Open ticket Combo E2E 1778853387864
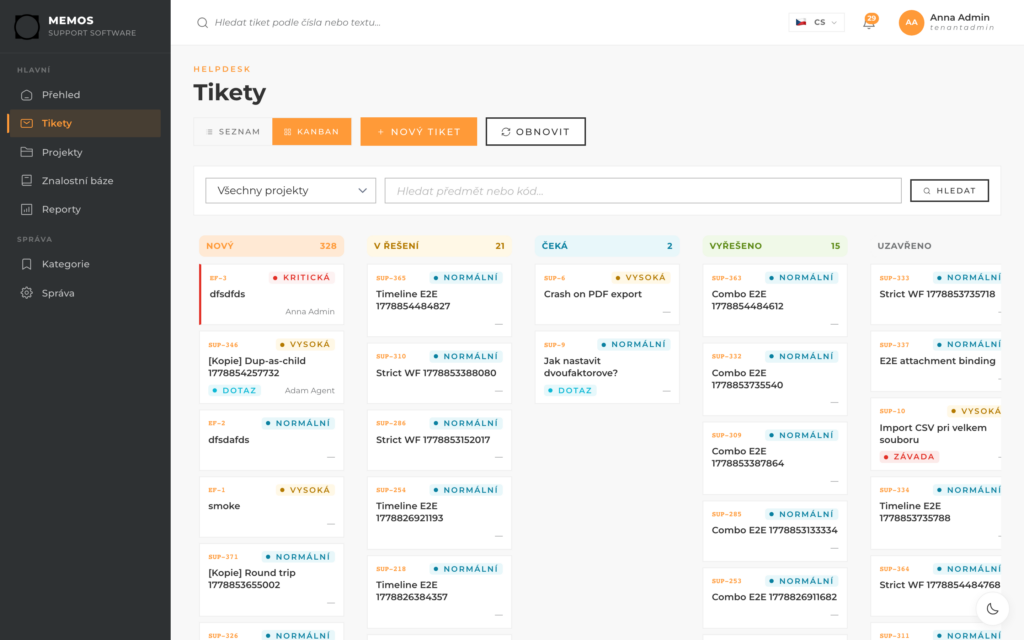The height and width of the screenshot is (640, 1024). click(x=775, y=458)
